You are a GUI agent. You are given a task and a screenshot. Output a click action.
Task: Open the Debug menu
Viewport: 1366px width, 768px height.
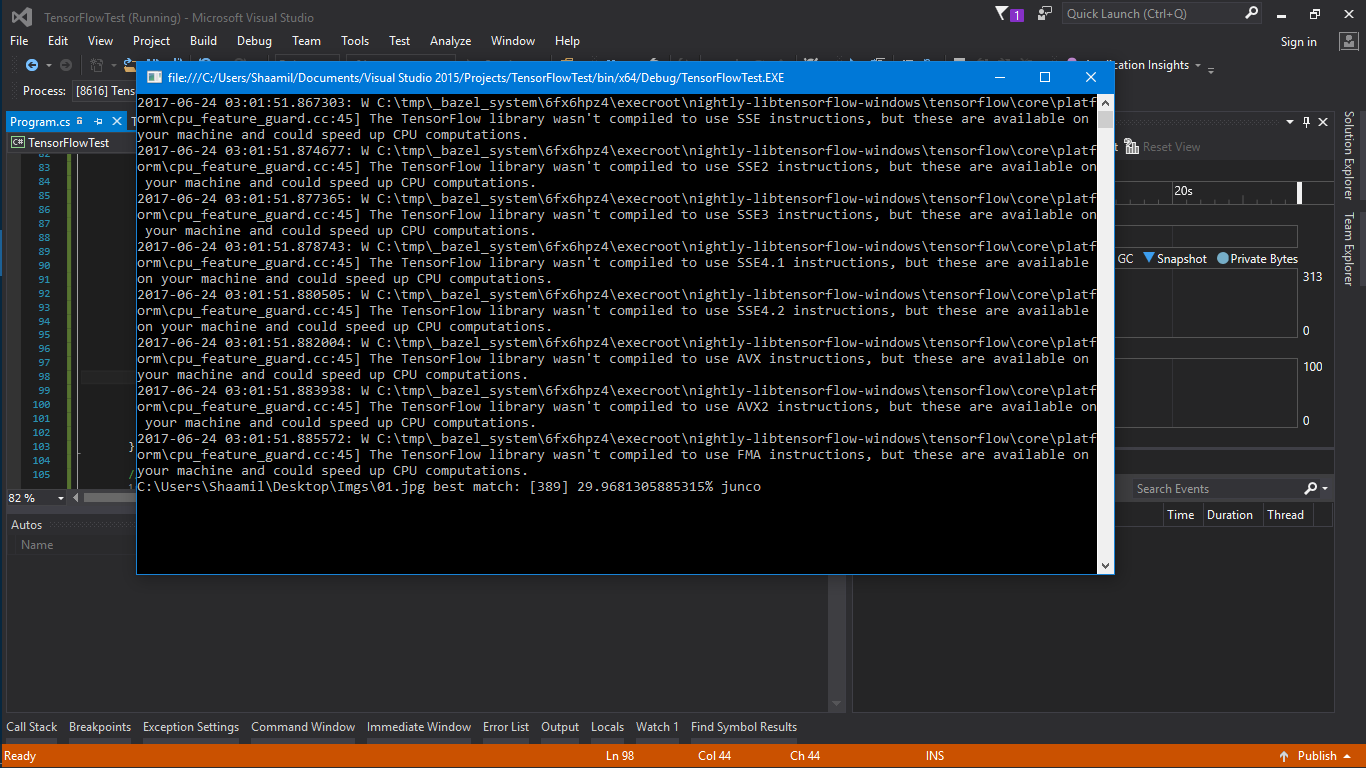pyautogui.click(x=254, y=41)
